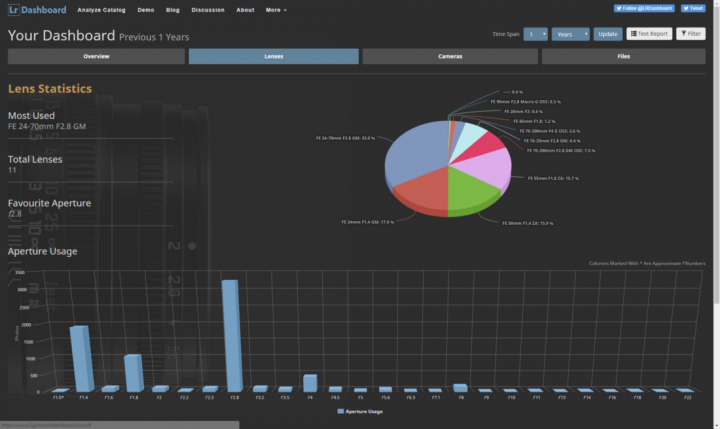Expand the More dropdown menu

[276, 10]
